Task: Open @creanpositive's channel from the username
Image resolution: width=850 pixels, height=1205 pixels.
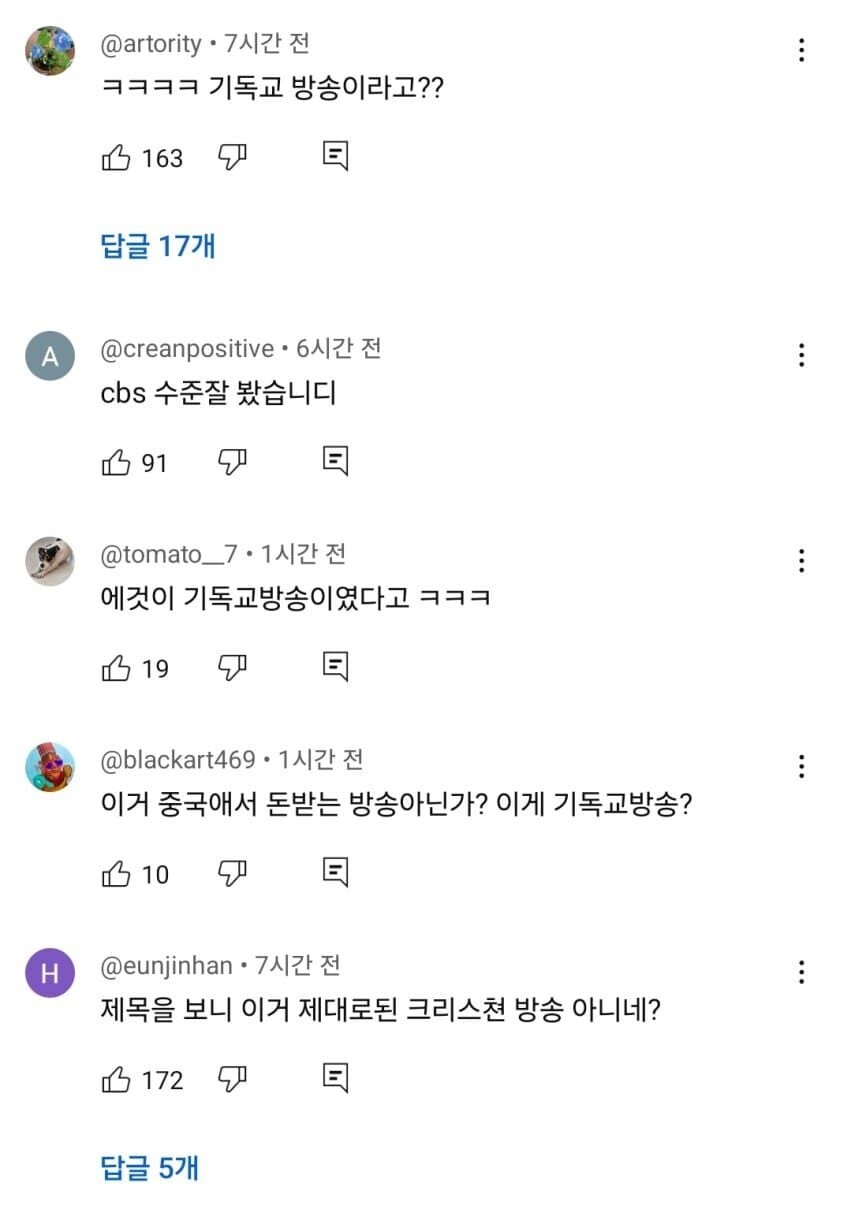Action: pyautogui.click(x=187, y=349)
